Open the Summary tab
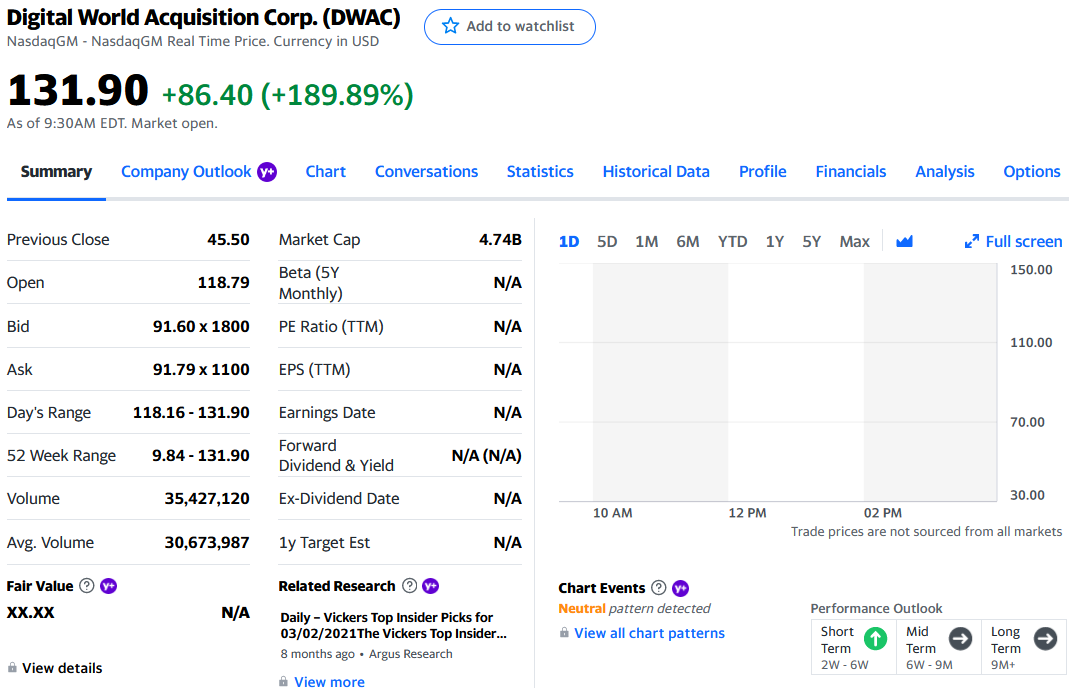1069x688 pixels. pyautogui.click(x=56, y=172)
